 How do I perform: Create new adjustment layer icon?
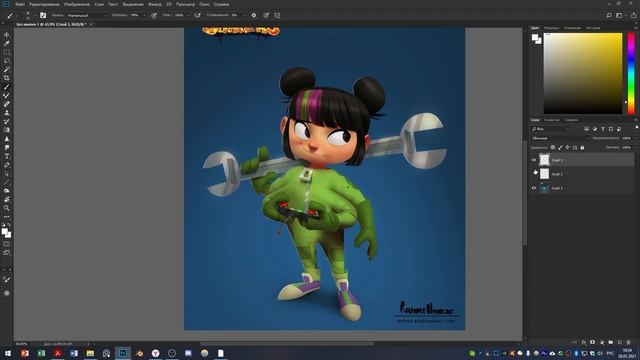[602, 342]
